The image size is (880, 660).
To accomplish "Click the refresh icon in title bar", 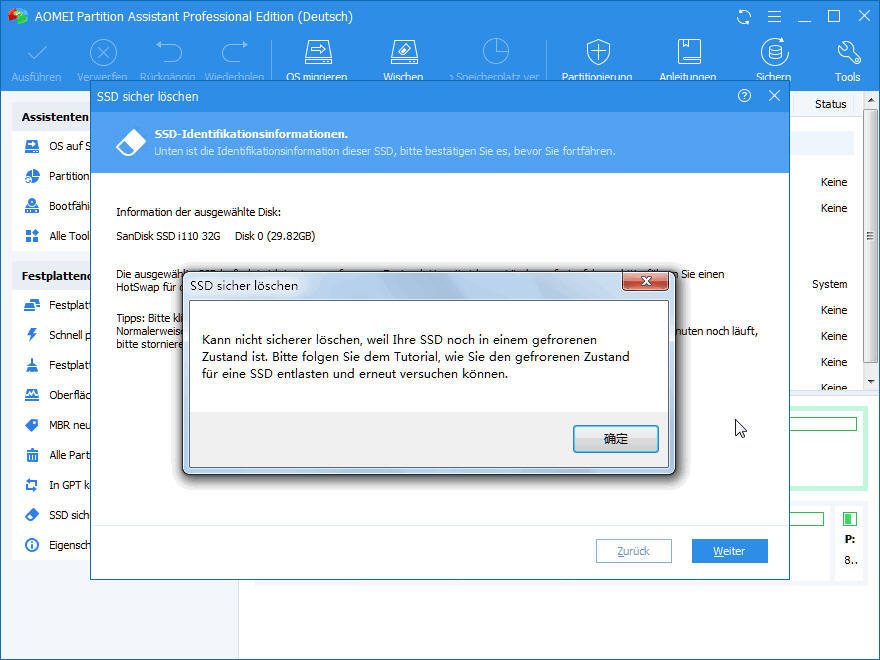I will (x=744, y=17).
